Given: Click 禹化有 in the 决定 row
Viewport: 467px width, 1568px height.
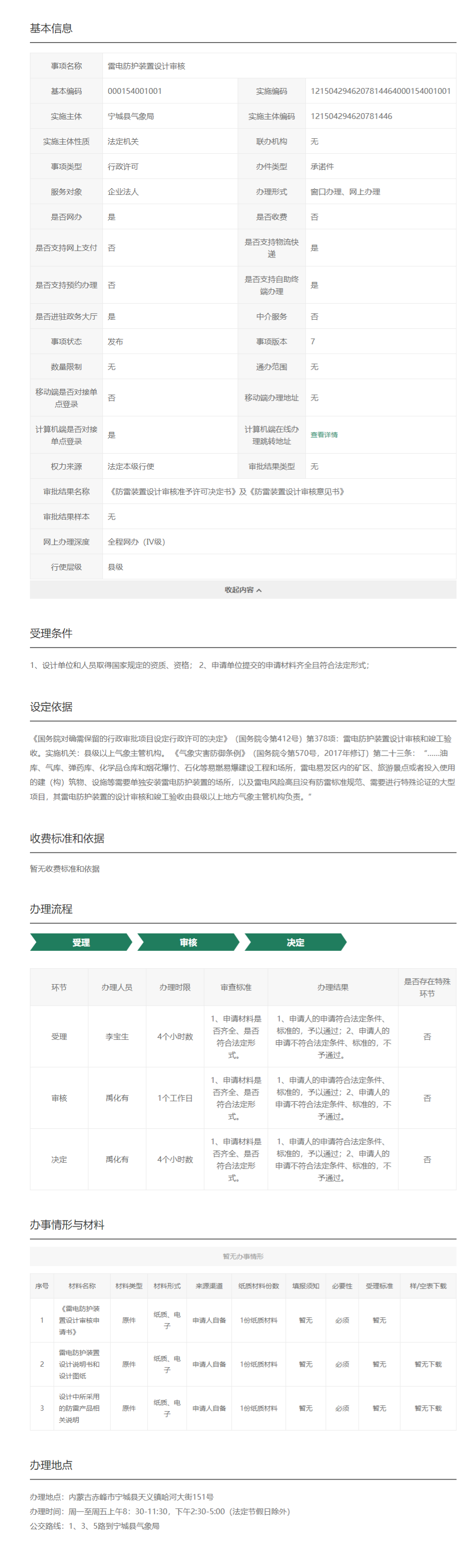Looking at the screenshot, I should click(117, 1160).
